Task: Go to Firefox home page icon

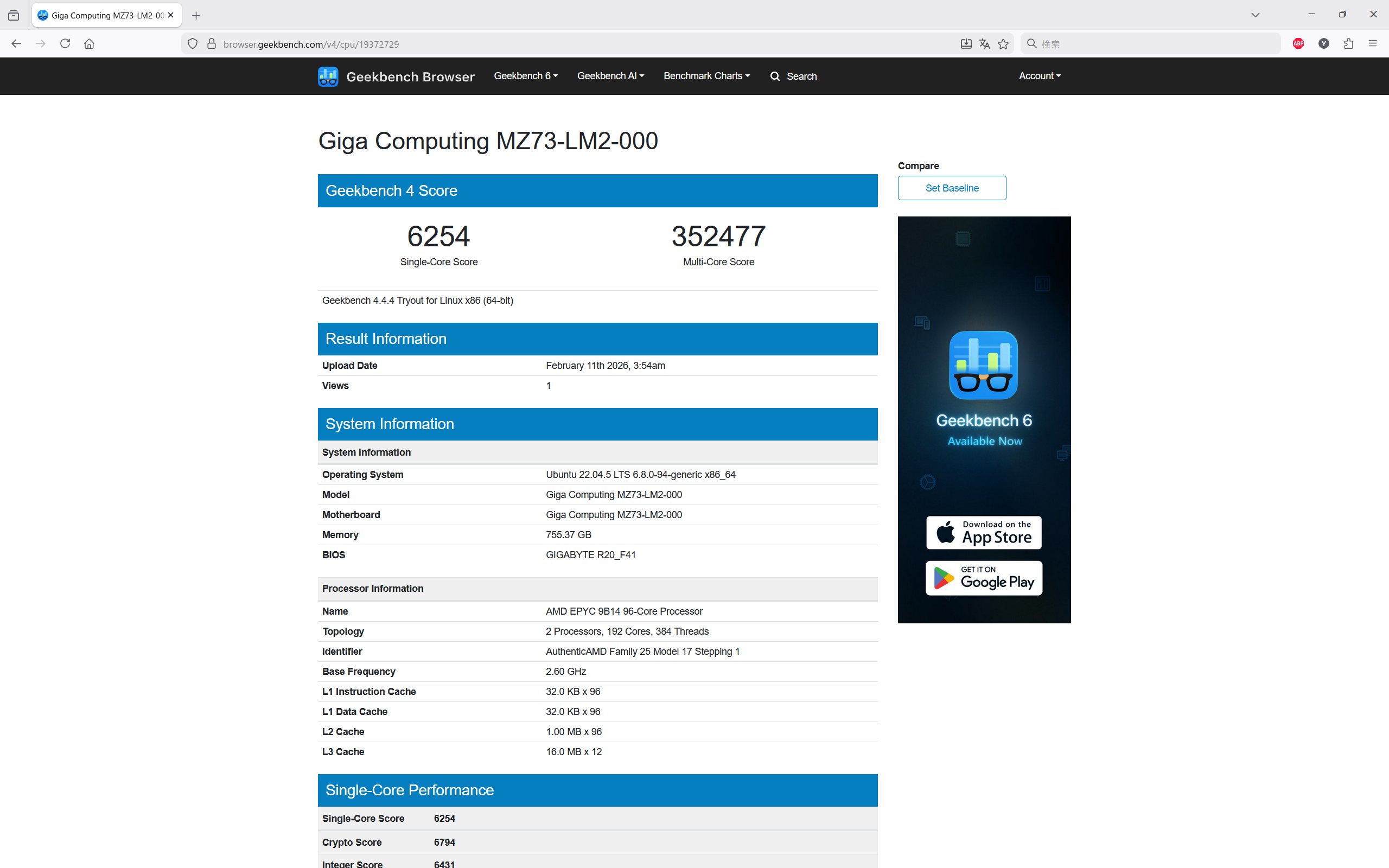Action: [89, 43]
